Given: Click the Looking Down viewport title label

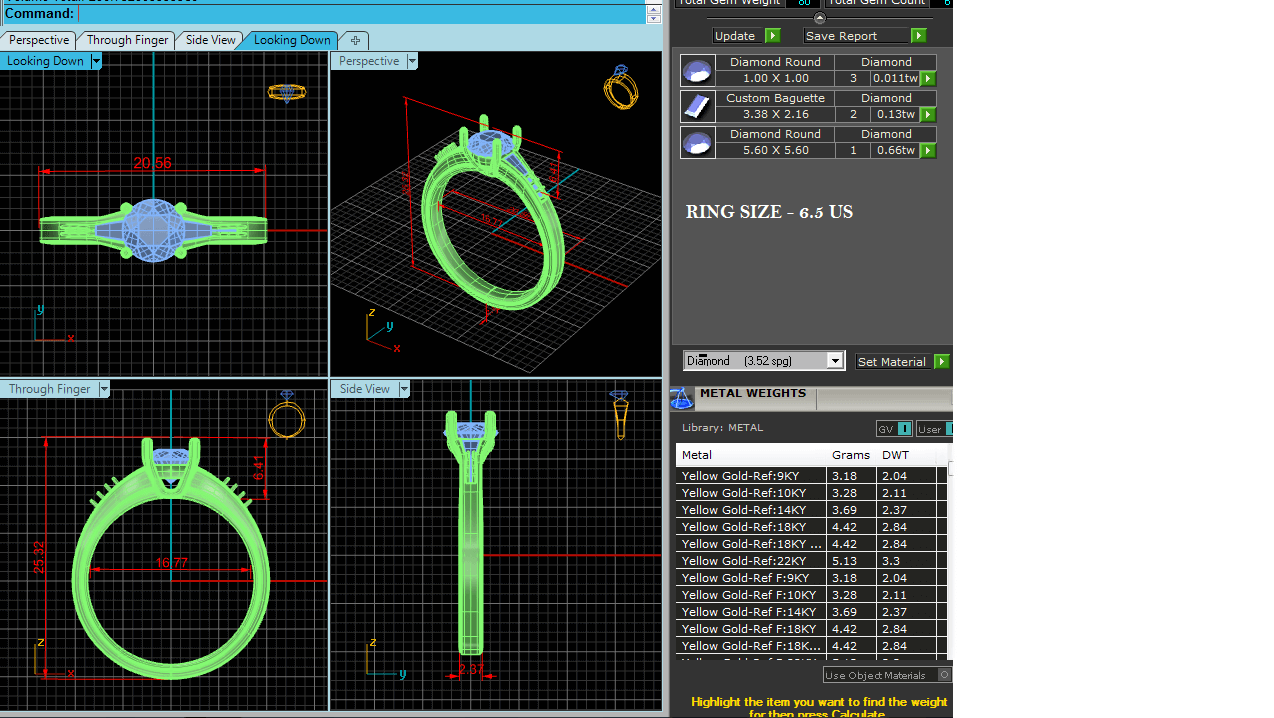Looking at the screenshot, I should tap(45, 61).
